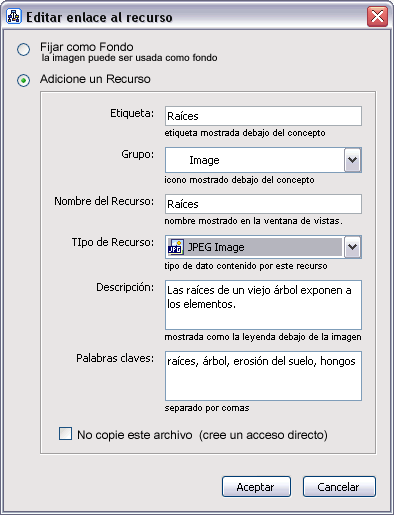Click the Cancelar button
394x515 pixels.
(339, 487)
